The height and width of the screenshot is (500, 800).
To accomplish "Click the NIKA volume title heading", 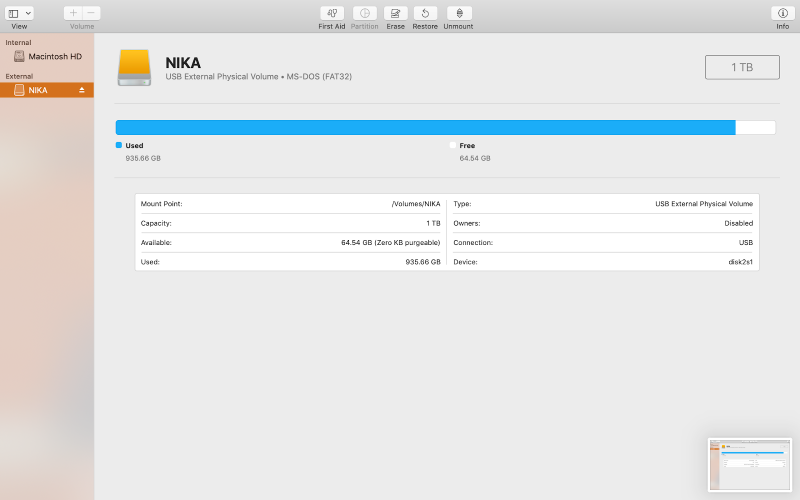I will [x=183, y=63].
